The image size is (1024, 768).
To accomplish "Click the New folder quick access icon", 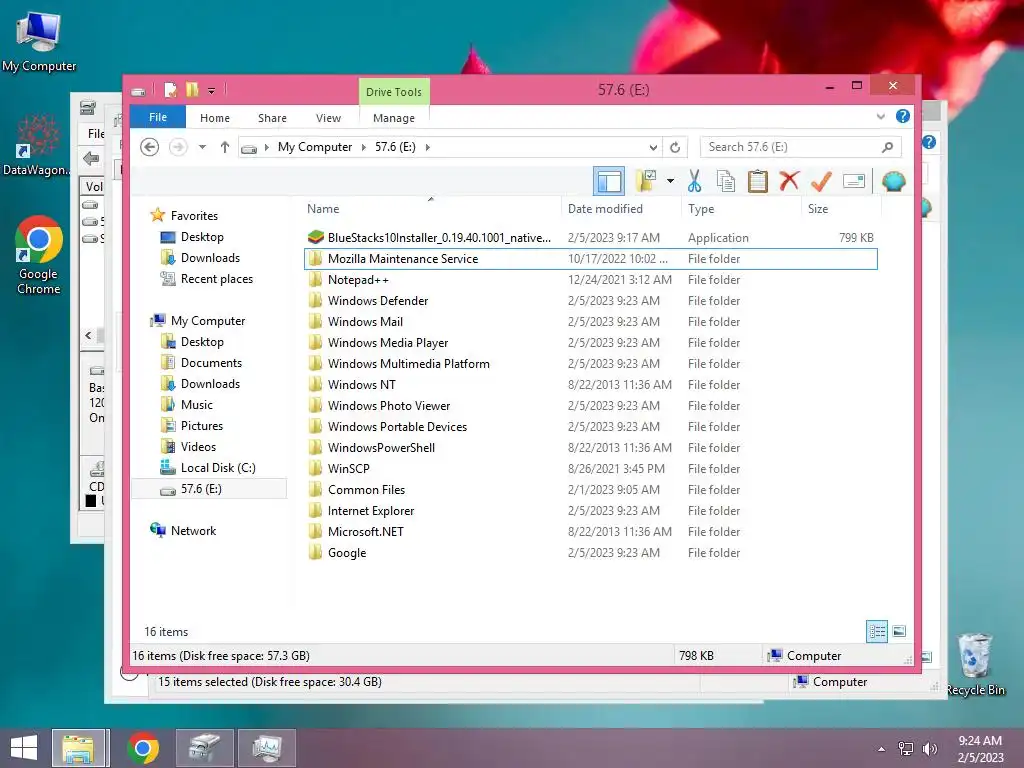I will coord(192,90).
